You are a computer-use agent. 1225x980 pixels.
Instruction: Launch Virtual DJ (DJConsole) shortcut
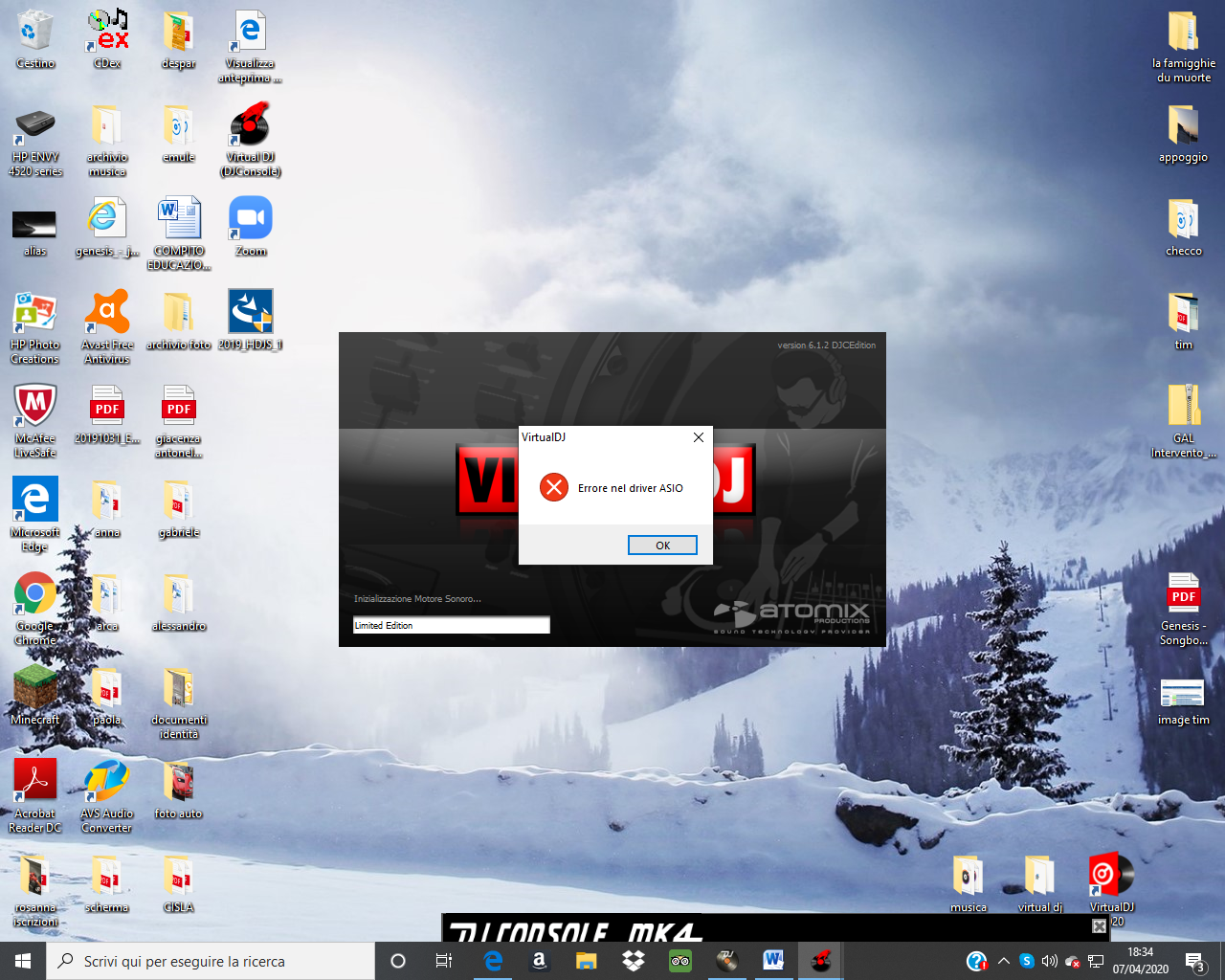tap(250, 141)
